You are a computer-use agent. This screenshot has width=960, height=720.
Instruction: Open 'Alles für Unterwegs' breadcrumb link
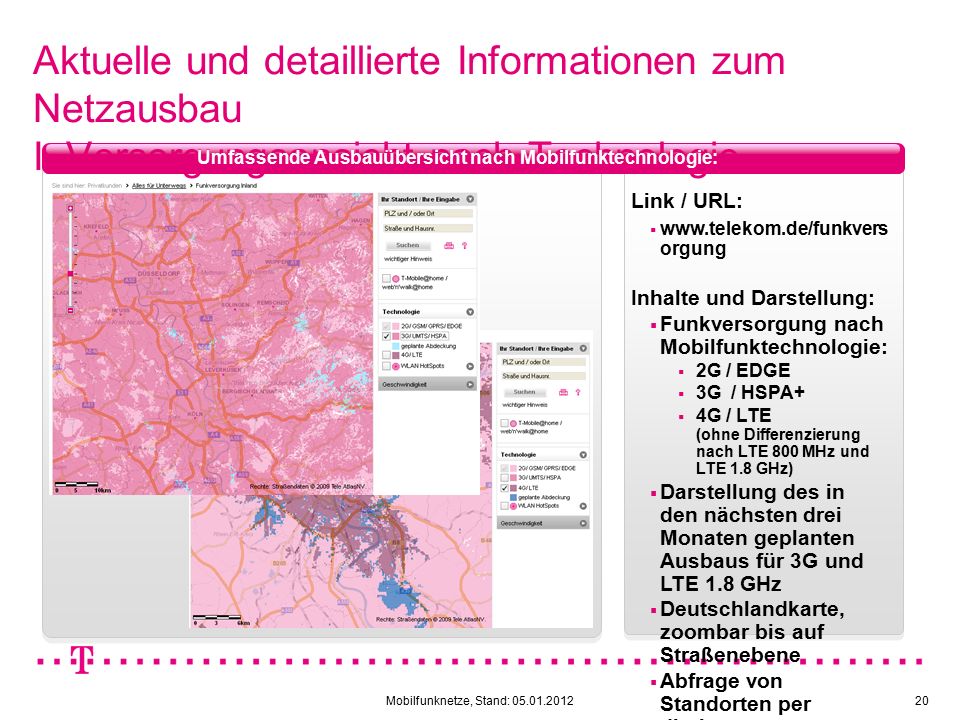tap(159, 186)
